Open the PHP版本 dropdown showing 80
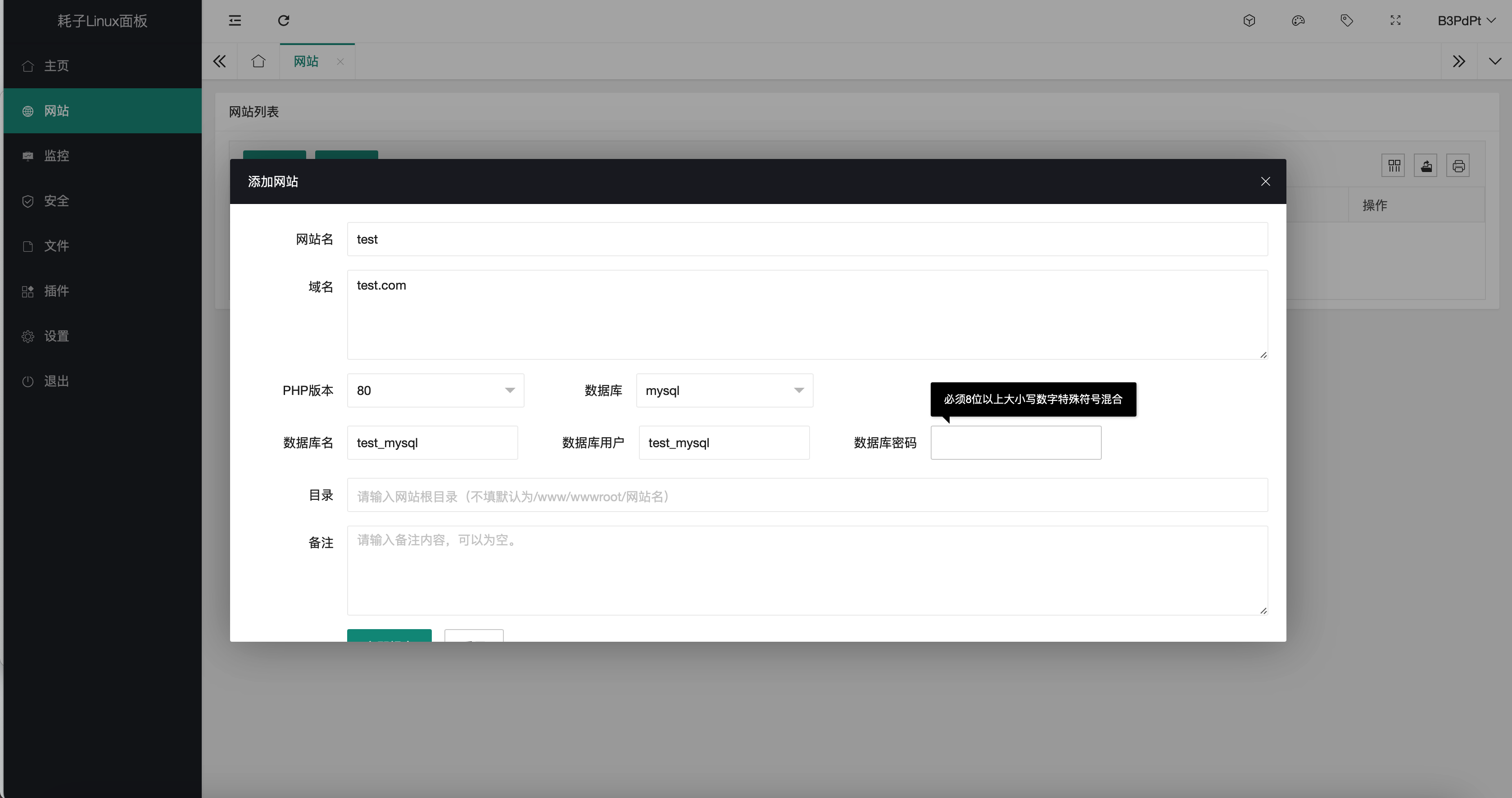 (x=435, y=390)
